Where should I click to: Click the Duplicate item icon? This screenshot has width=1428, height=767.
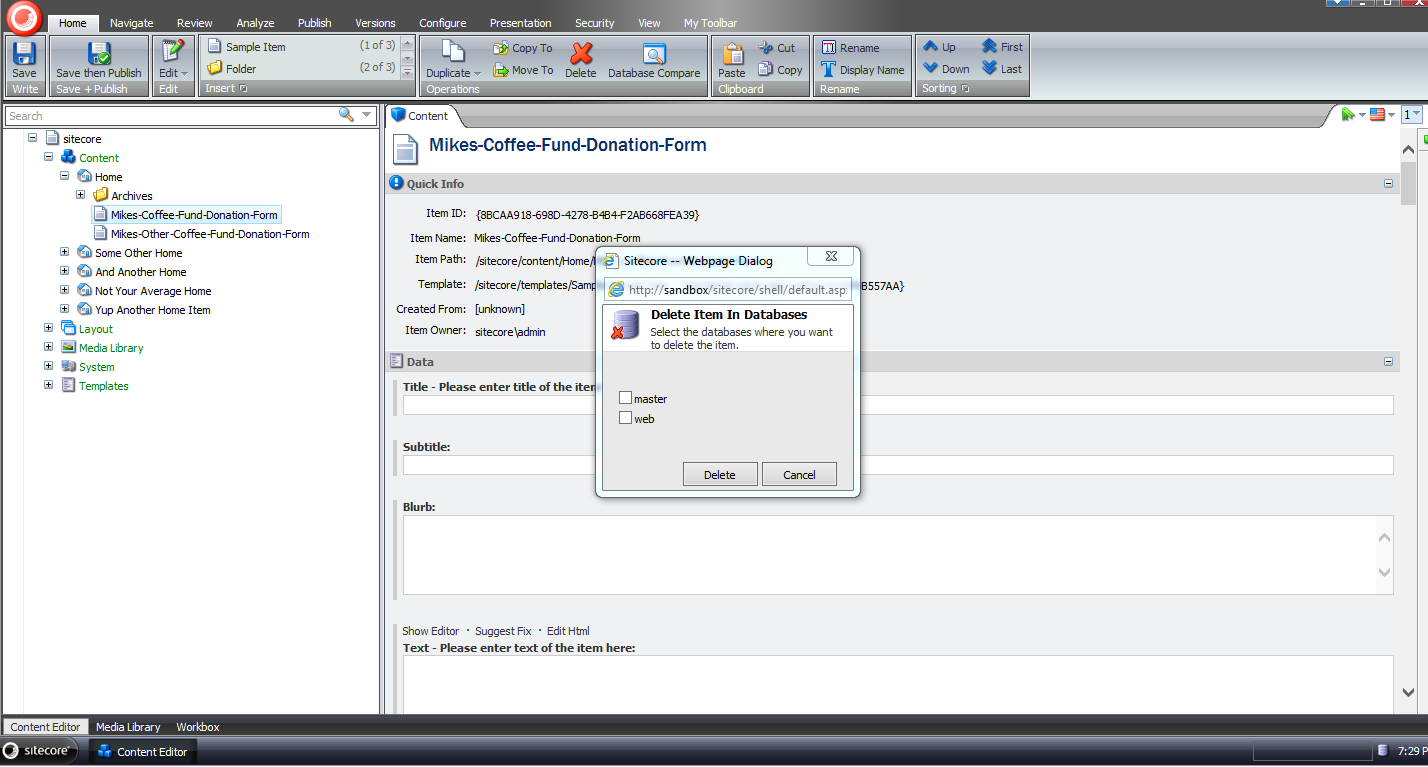click(x=453, y=52)
